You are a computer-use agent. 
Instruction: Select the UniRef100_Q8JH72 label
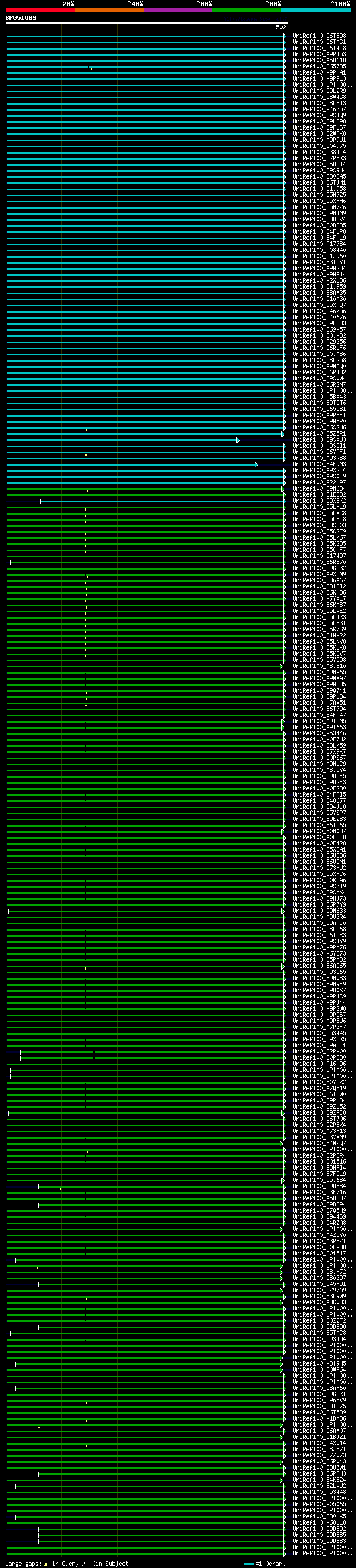[319, 1272]
